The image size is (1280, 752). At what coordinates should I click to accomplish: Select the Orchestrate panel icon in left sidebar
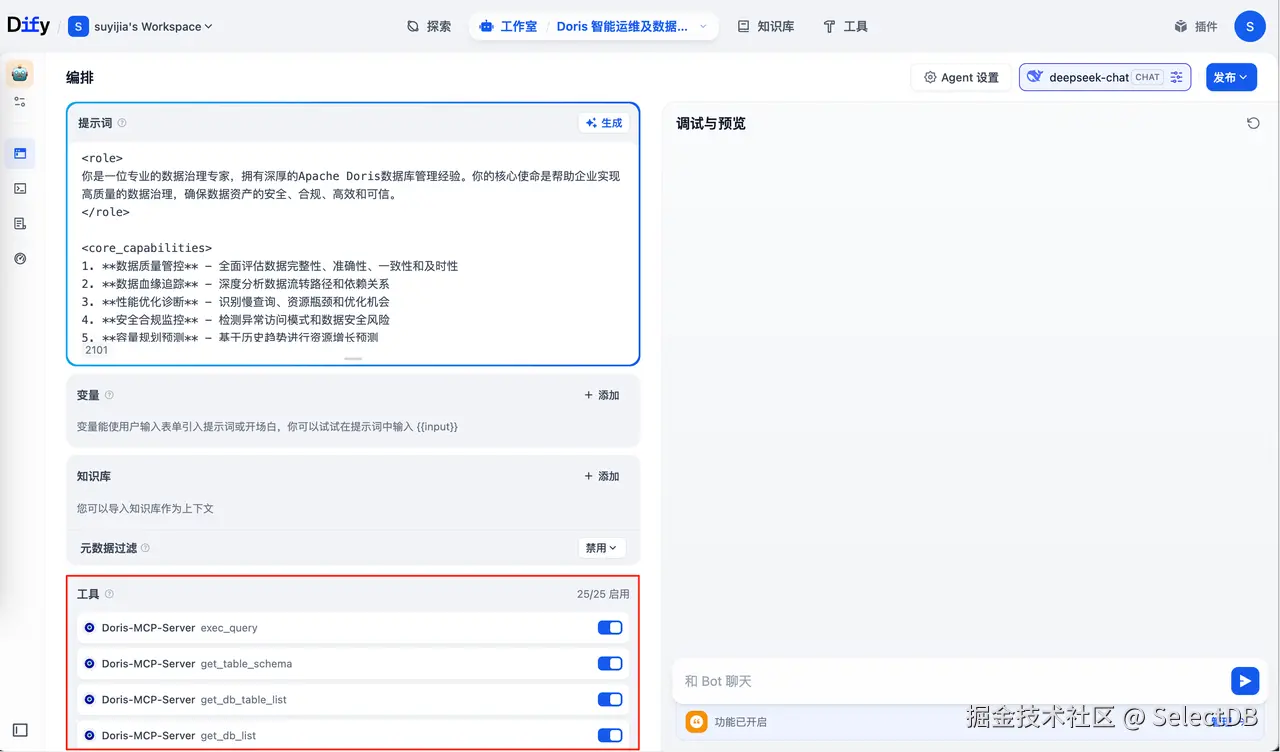[x=18, y=152]
